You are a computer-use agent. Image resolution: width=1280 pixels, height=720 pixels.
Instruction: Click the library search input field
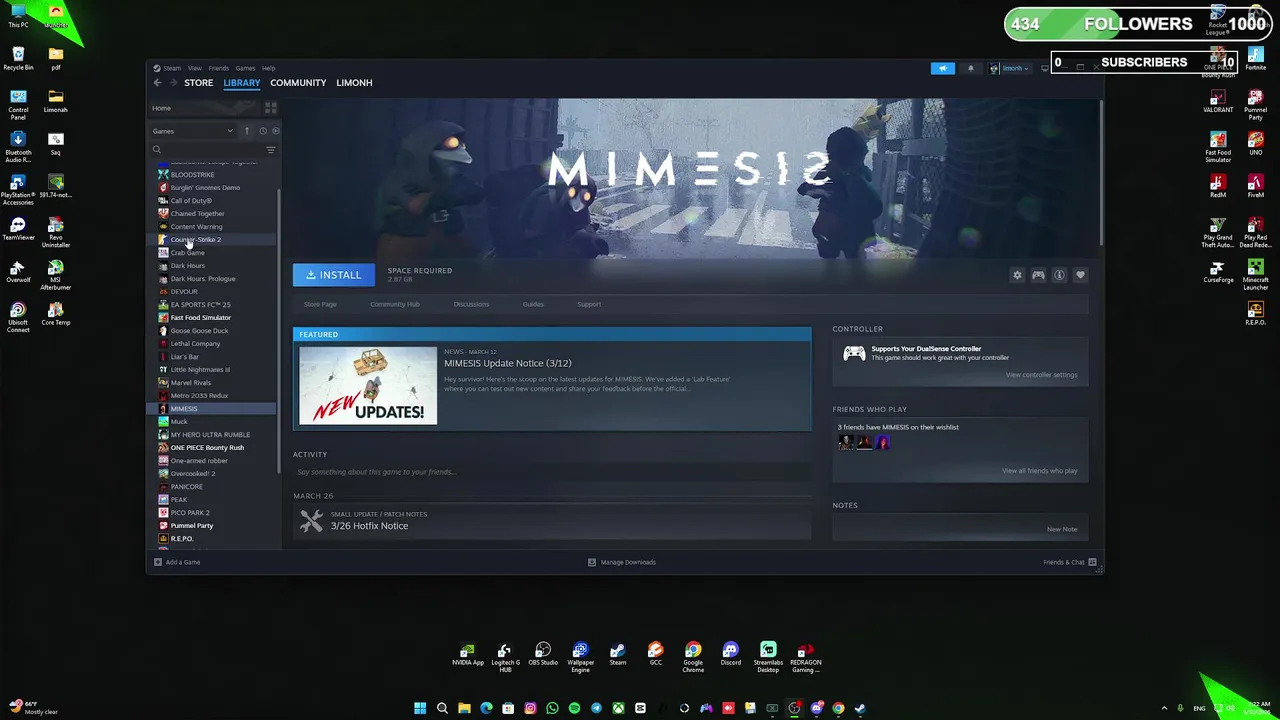208,150
